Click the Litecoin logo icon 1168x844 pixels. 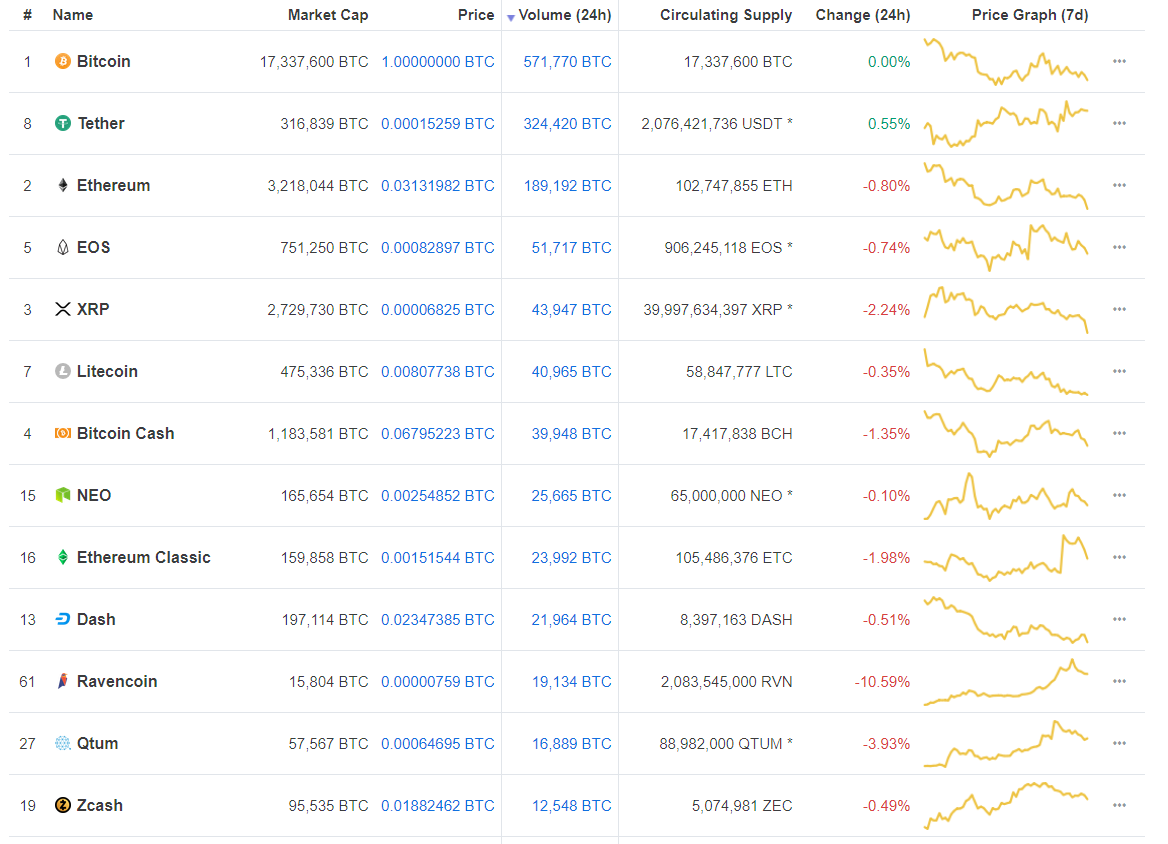63,371
